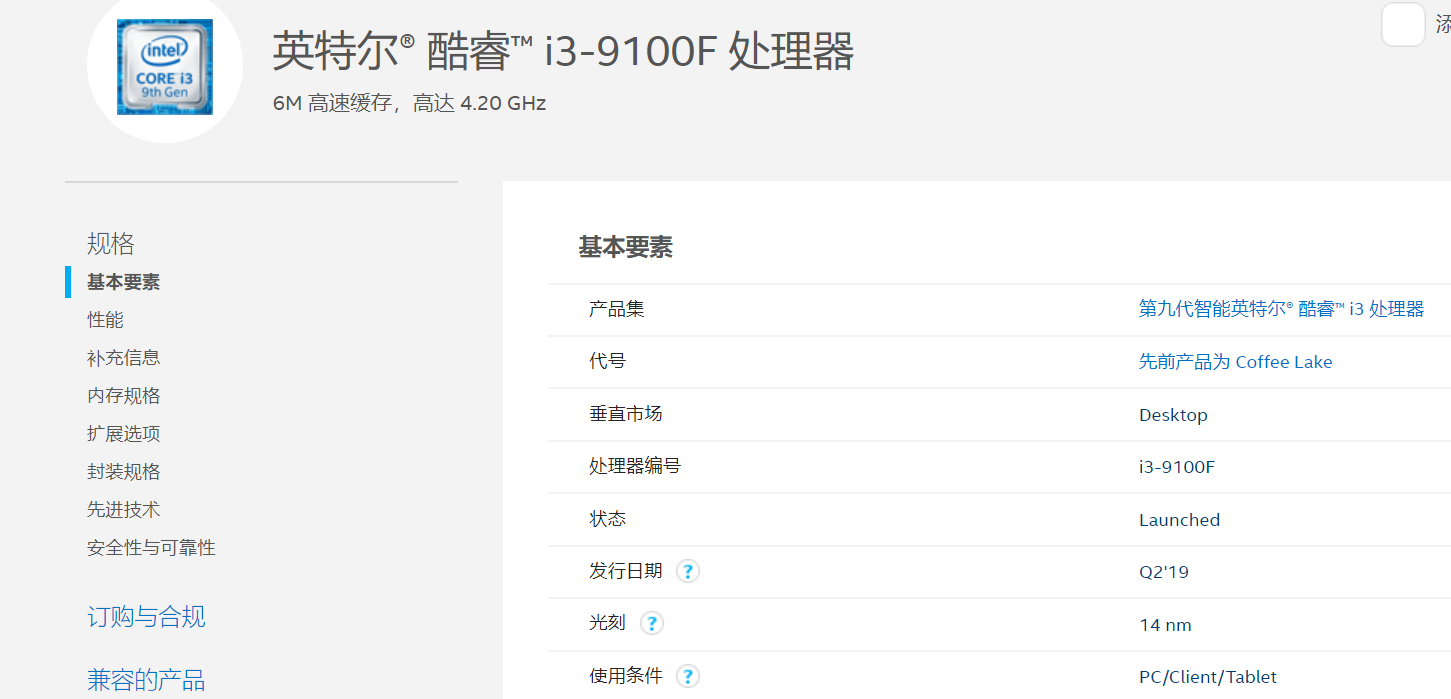Click help icon next to 发行日期

coord(688,572)
